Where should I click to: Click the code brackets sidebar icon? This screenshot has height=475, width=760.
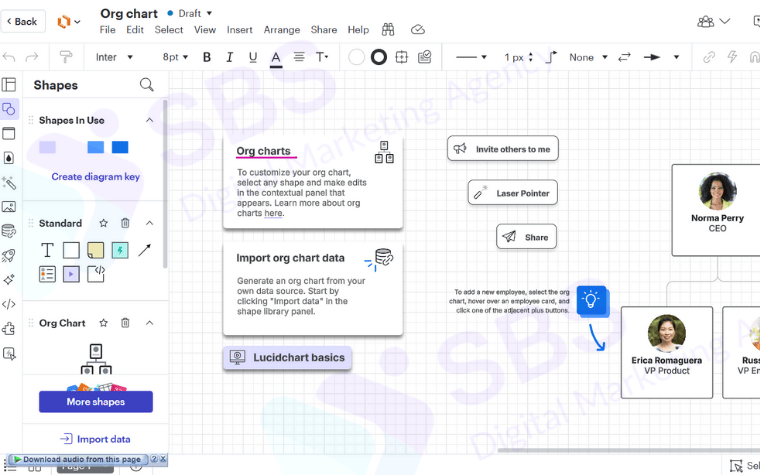[x=9, y=304]
